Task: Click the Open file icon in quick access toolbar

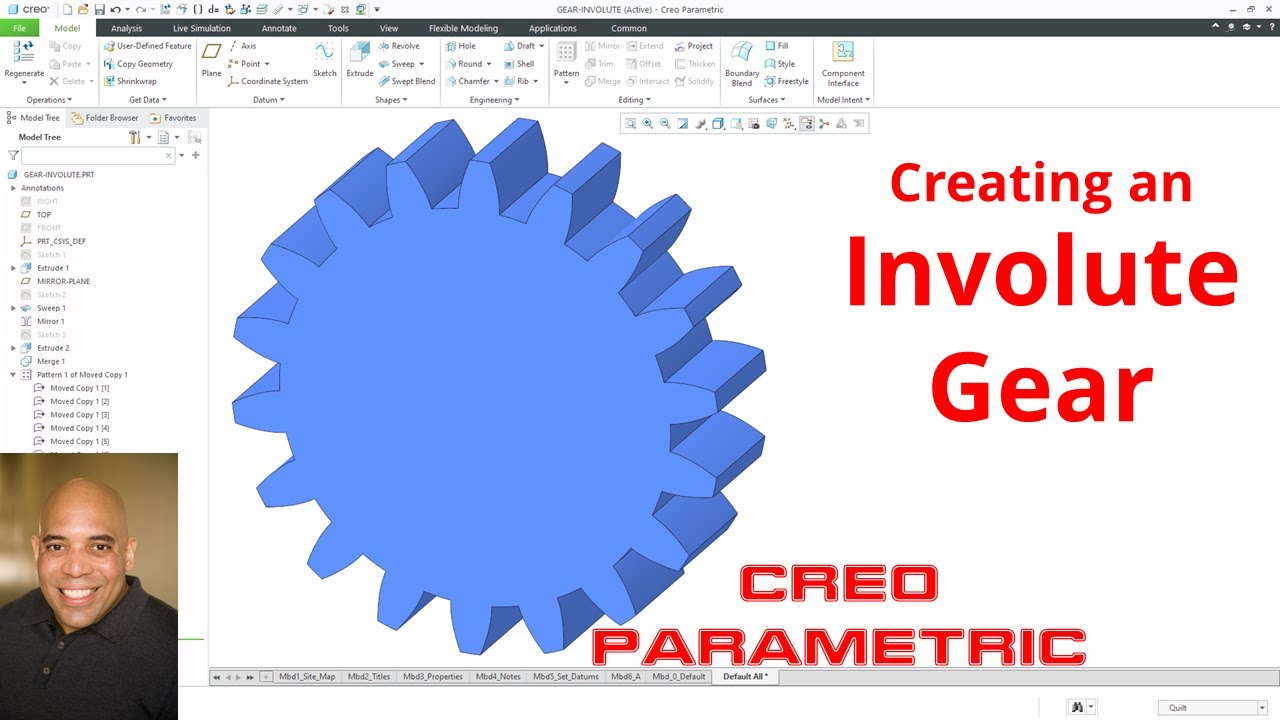Action: pos(83,9)
